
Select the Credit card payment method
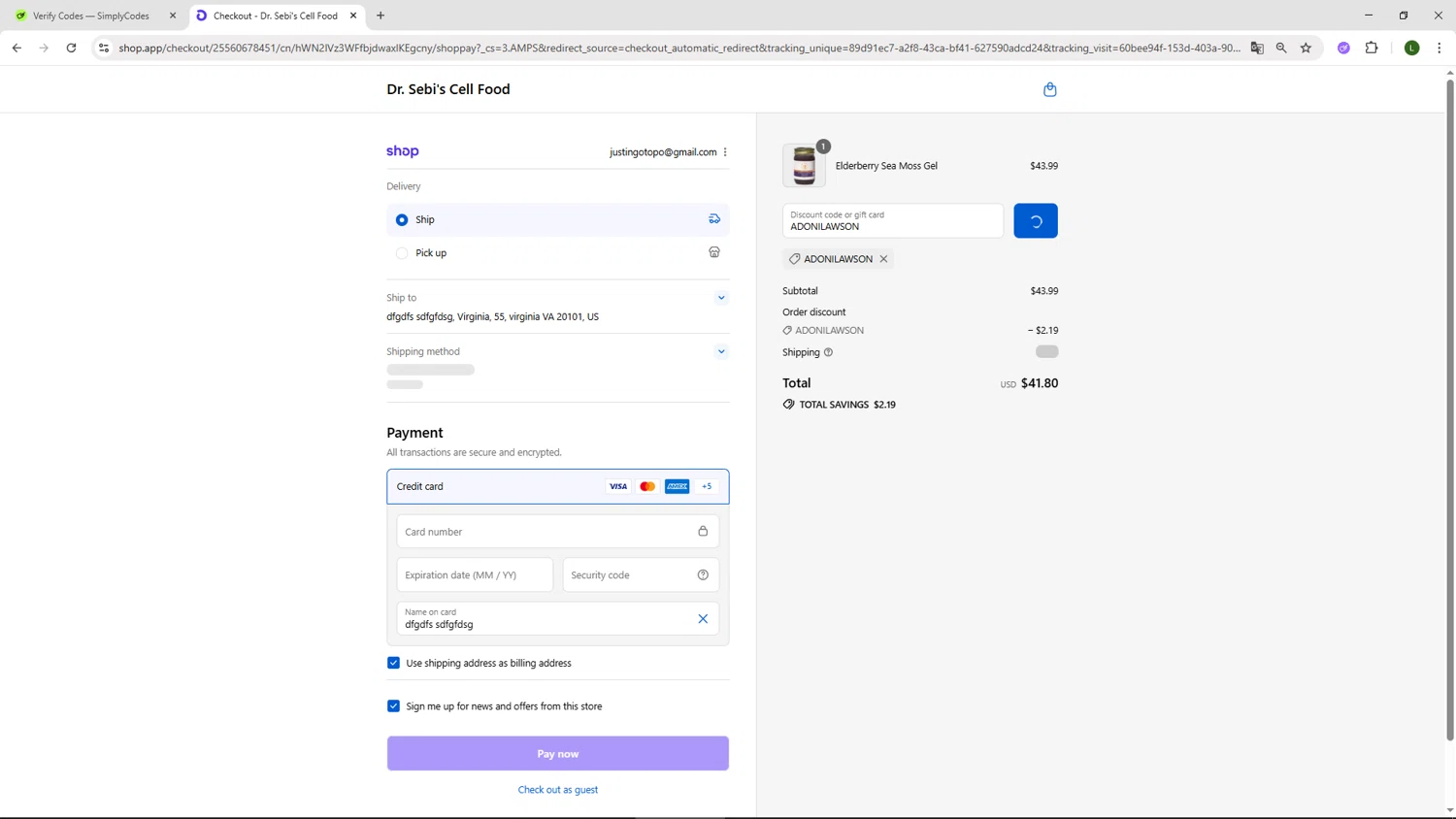tap(558, 487)
